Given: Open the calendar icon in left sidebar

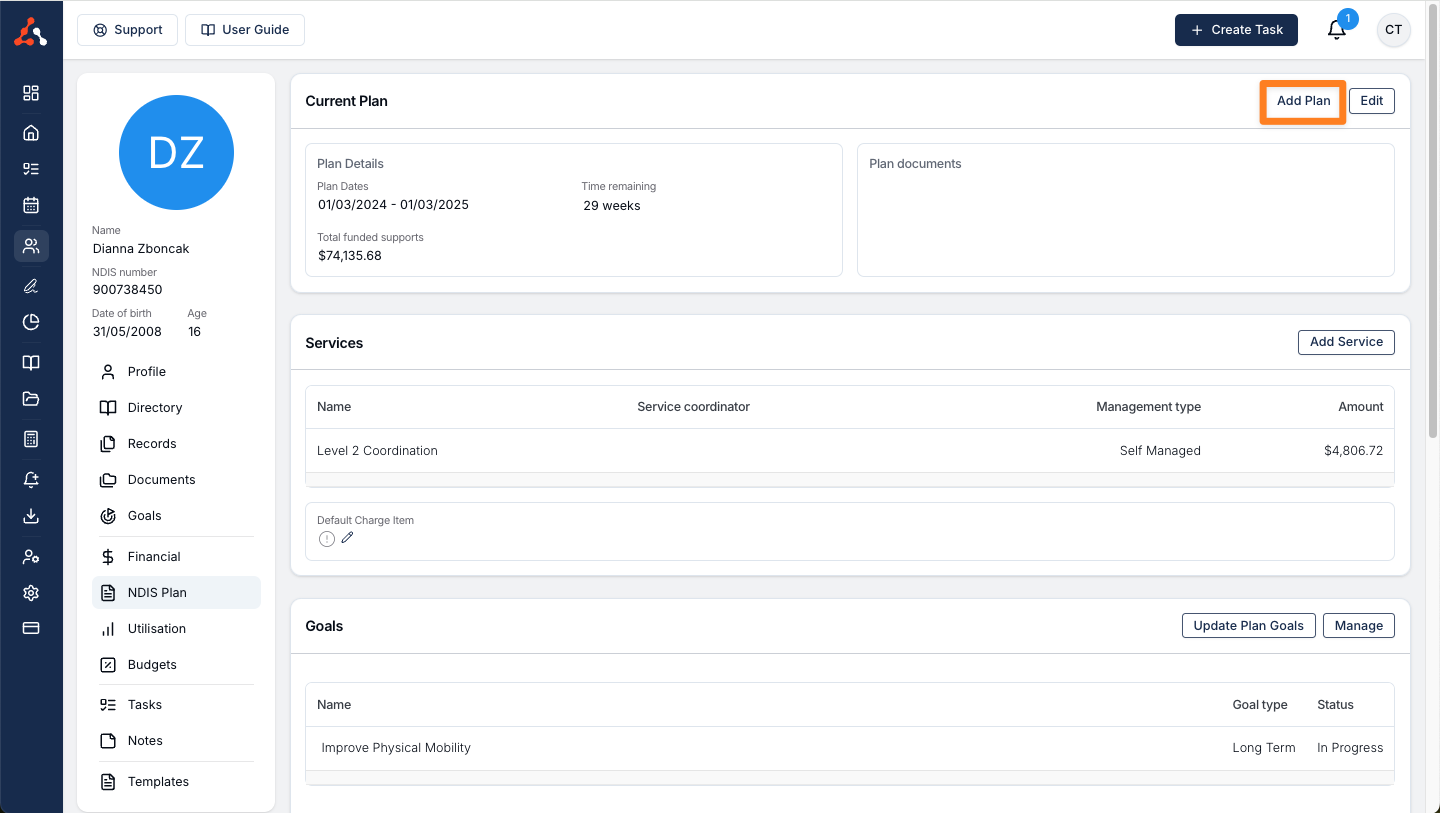Looking at the screenshot, I should 31,205.
